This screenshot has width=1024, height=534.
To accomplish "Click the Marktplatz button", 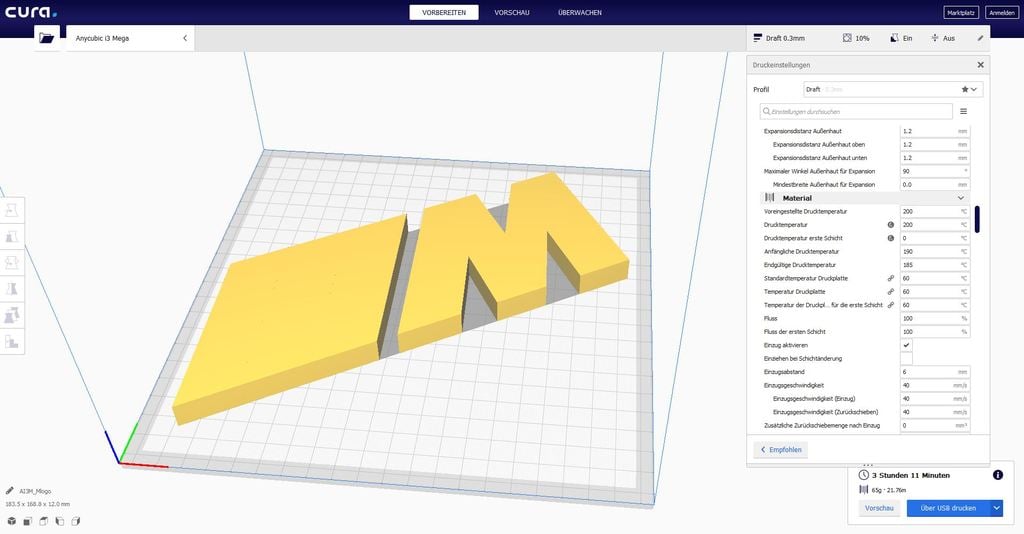I will click(x=961, y=13).
